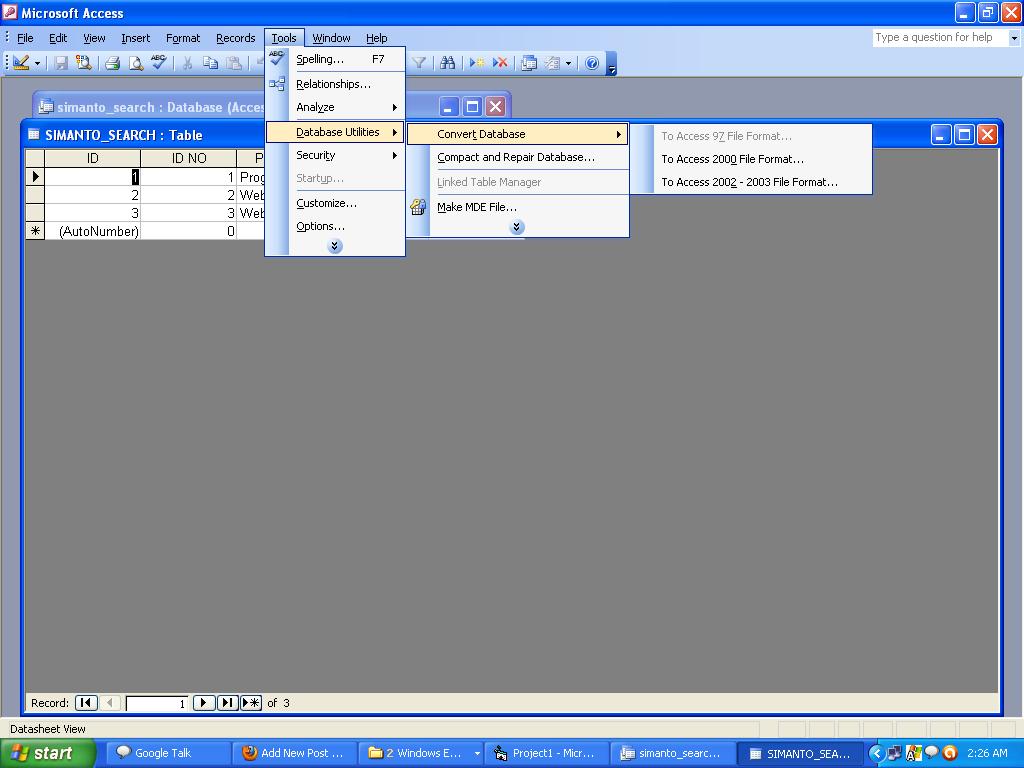Click the Design View toolbar icon

point(21,63)
